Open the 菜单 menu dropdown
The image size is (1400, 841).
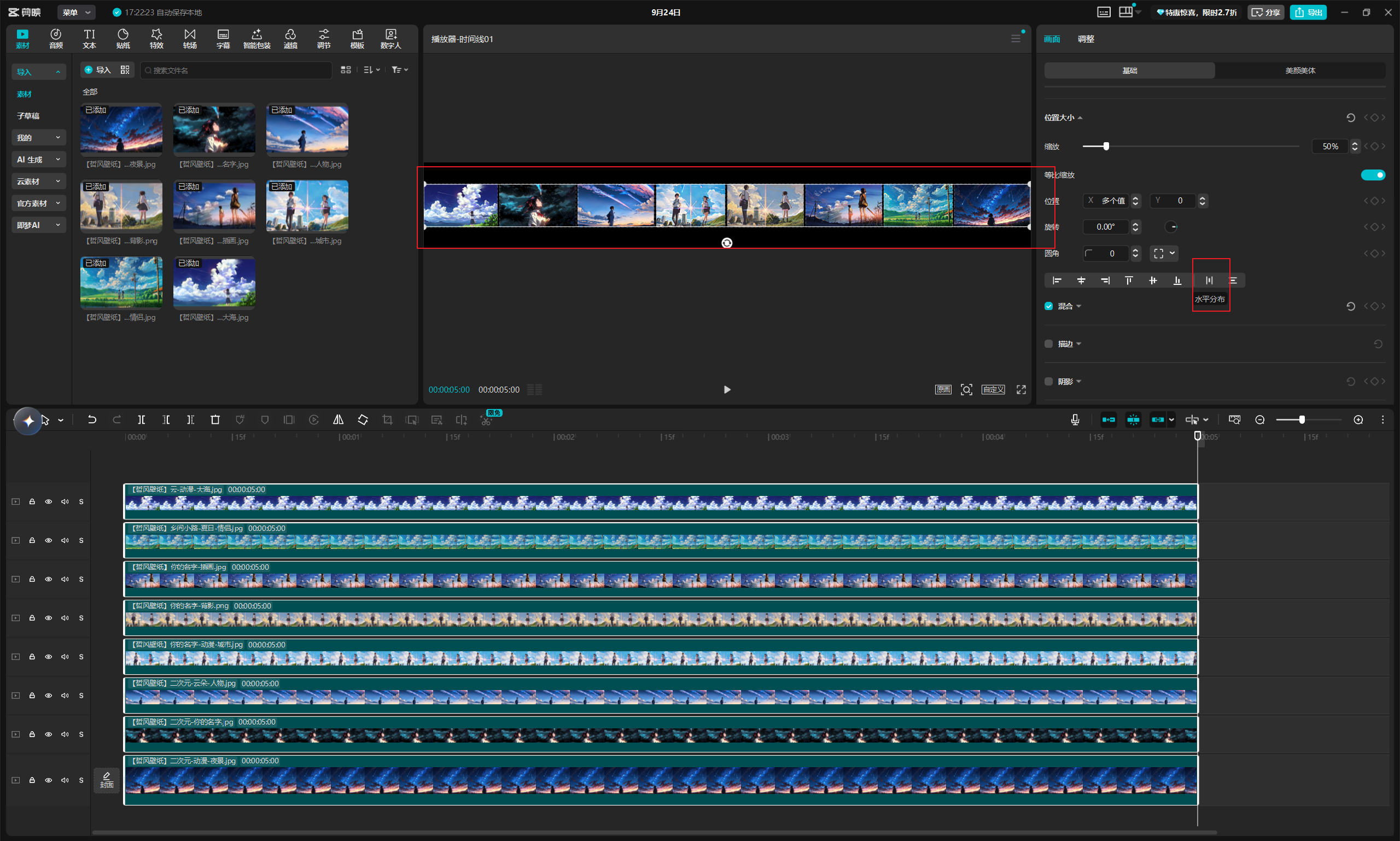(x=77, y=12)
